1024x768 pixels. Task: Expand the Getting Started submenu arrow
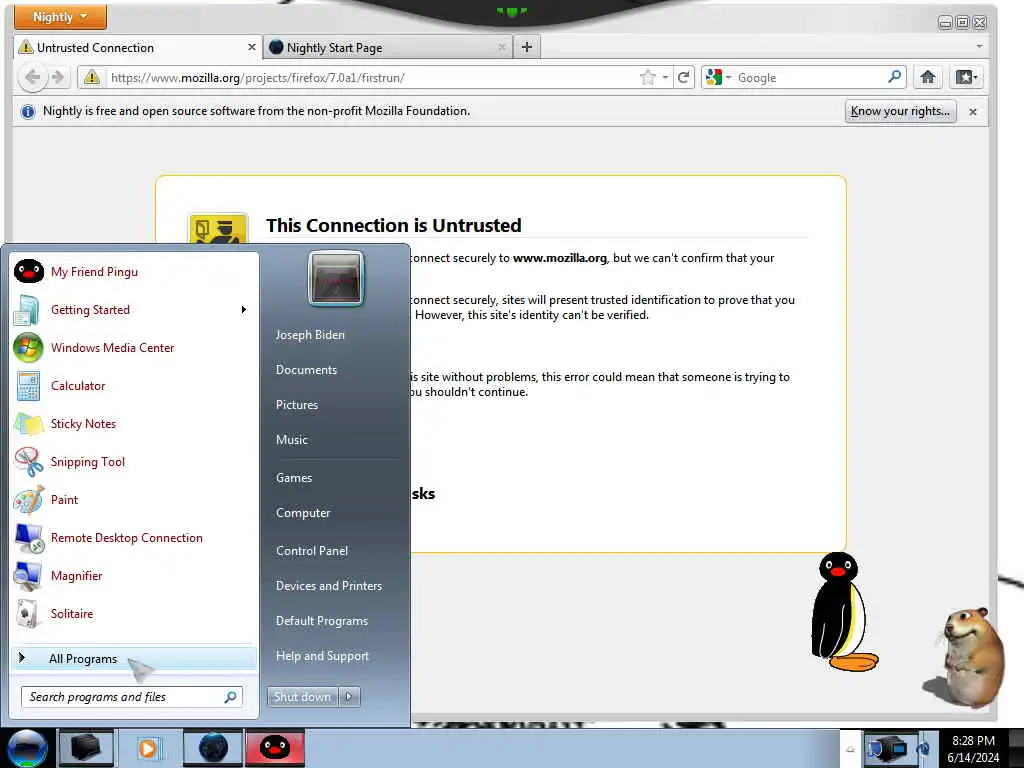[244, 310]
